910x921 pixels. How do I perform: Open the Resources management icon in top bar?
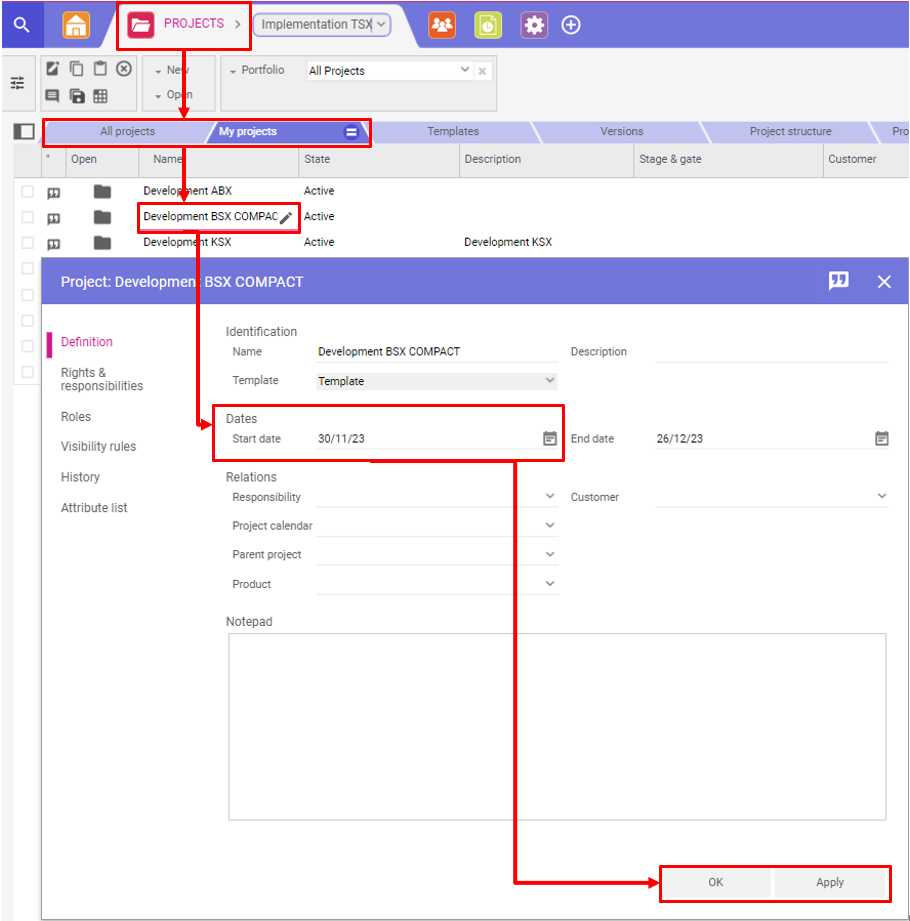pyautogui.click(x=441, y=24)
